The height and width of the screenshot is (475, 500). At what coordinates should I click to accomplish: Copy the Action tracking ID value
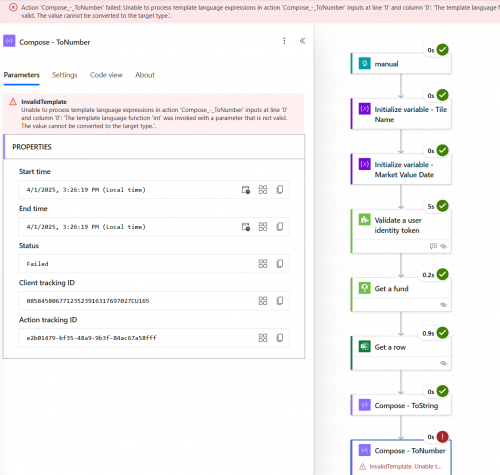tap(280, 338)
